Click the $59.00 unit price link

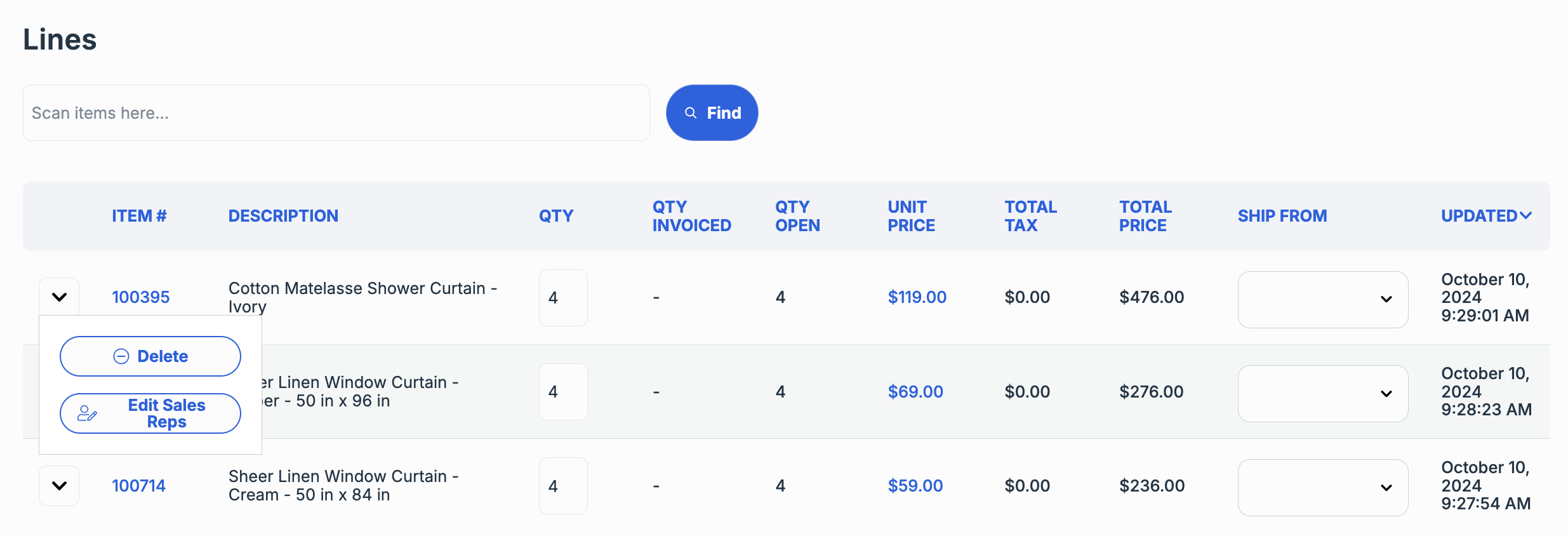(x=915, y=486)
